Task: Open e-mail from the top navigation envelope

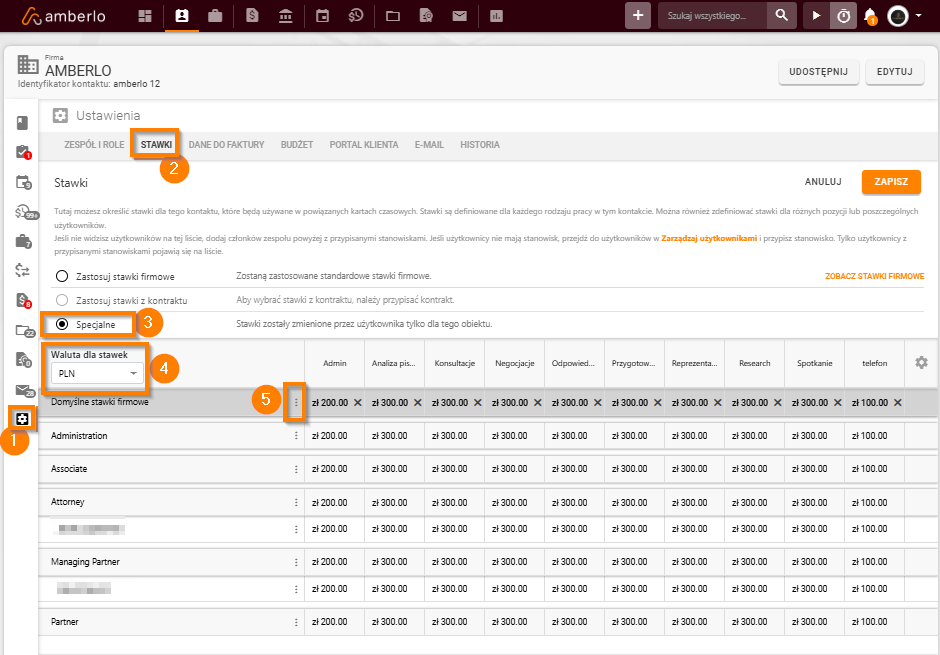Action: [x=460, y=16]
